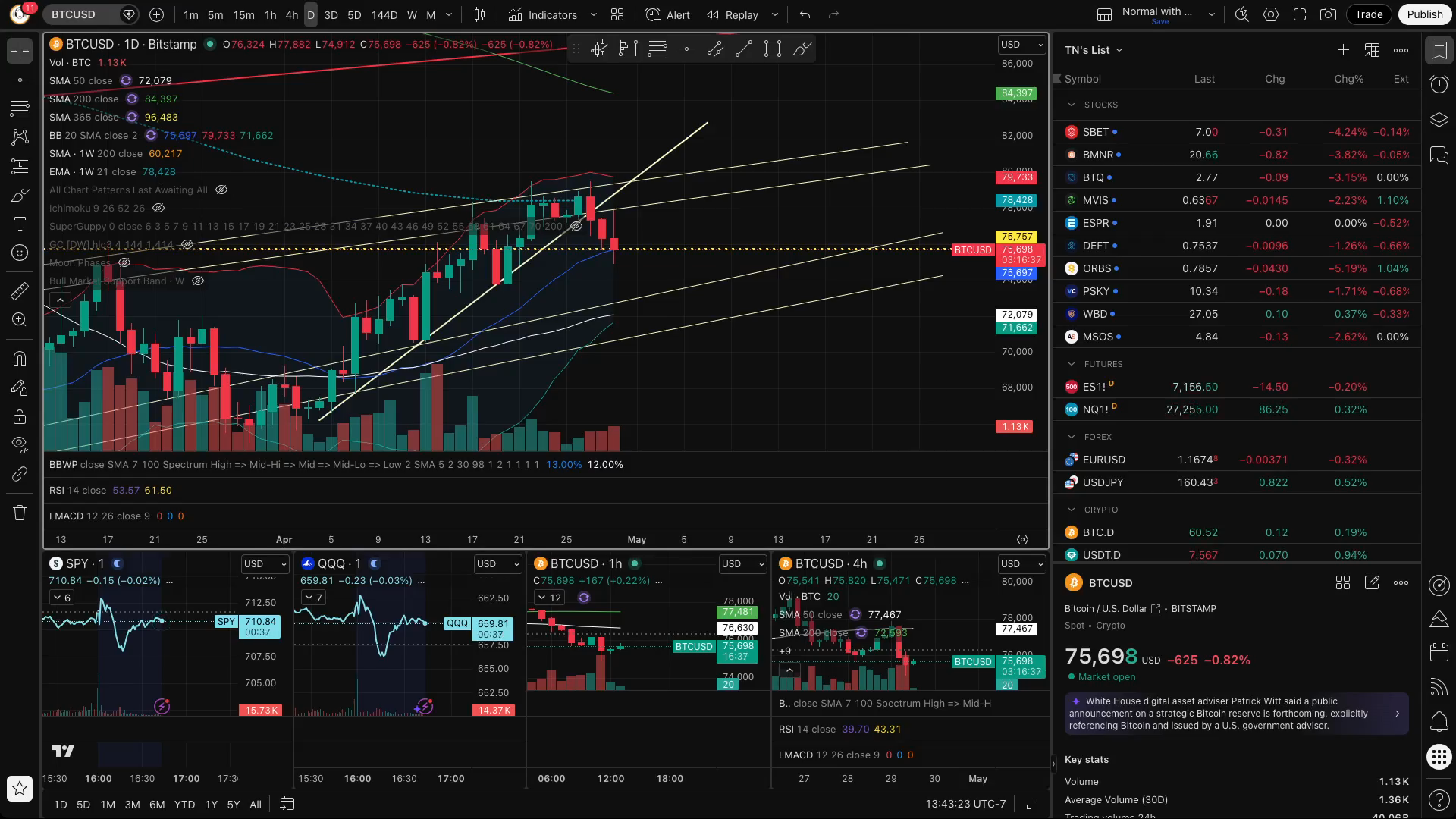Set timeframe to 144D
This screenshot has width=1456, height=819.
pos(384,14)
